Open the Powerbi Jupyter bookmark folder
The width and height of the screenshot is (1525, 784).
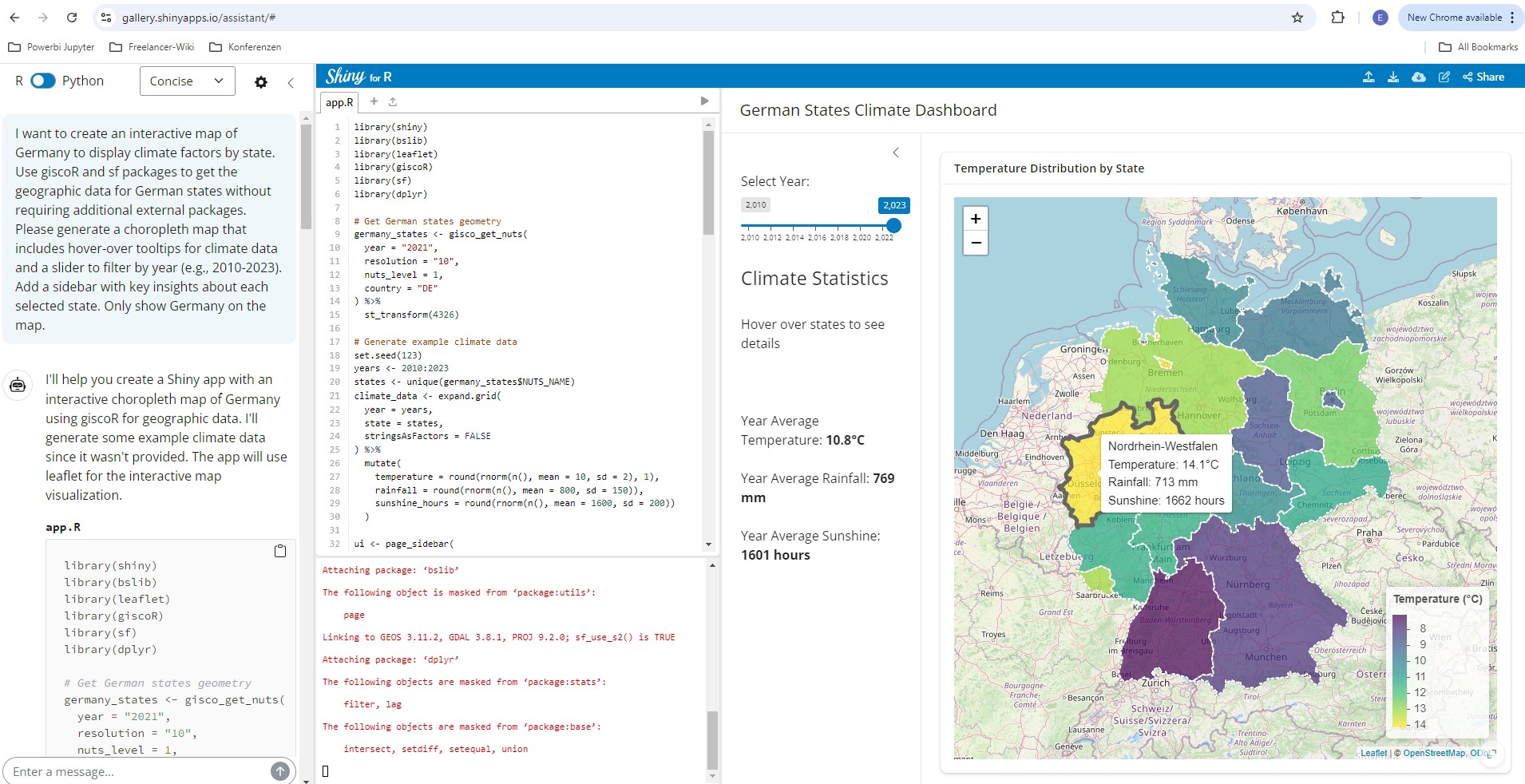[51, 47]
